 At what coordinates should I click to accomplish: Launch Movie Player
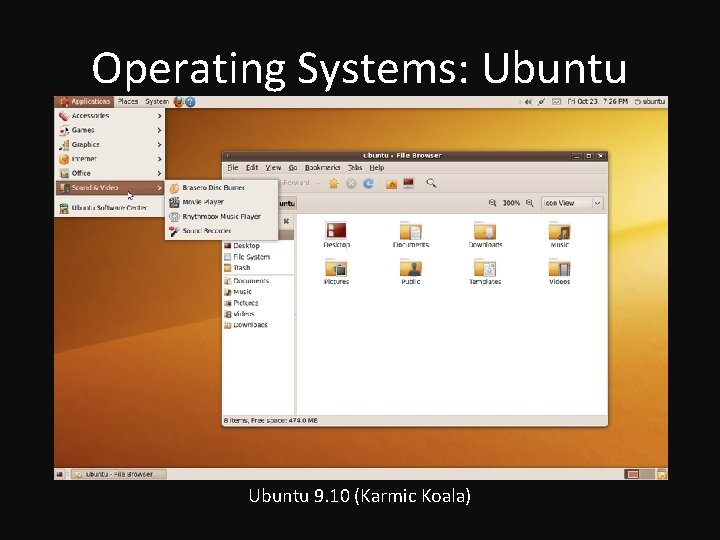222,202
